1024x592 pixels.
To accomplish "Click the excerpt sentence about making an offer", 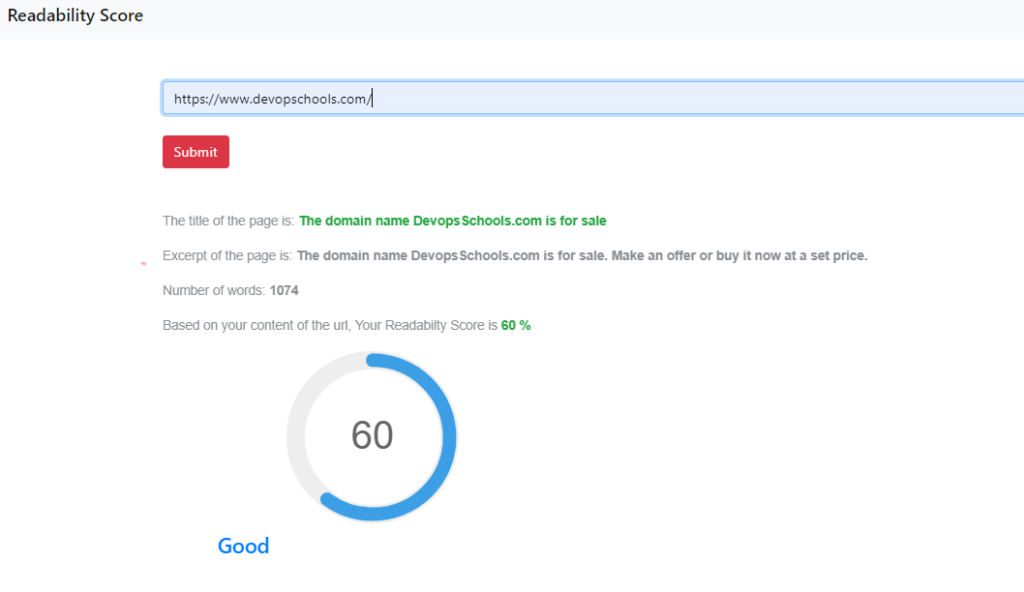I will 582,255.
